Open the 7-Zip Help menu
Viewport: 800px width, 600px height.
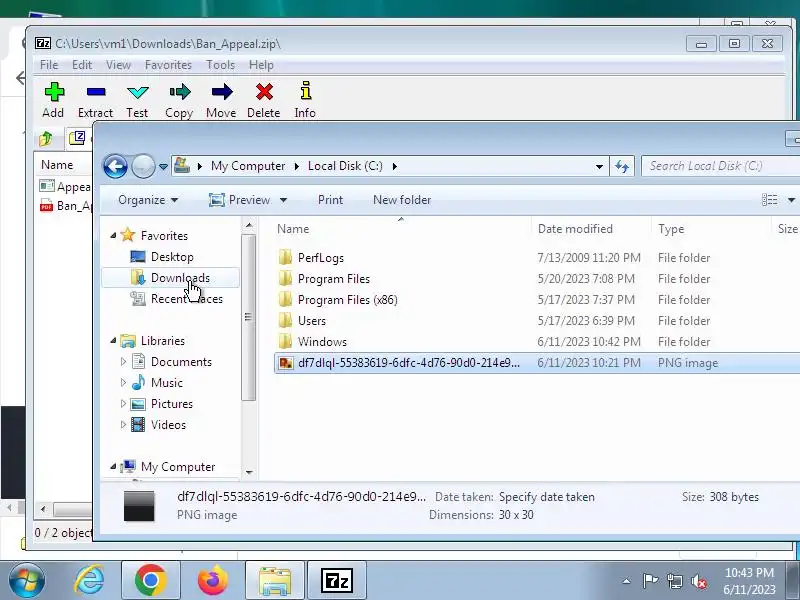pos(261,65)
